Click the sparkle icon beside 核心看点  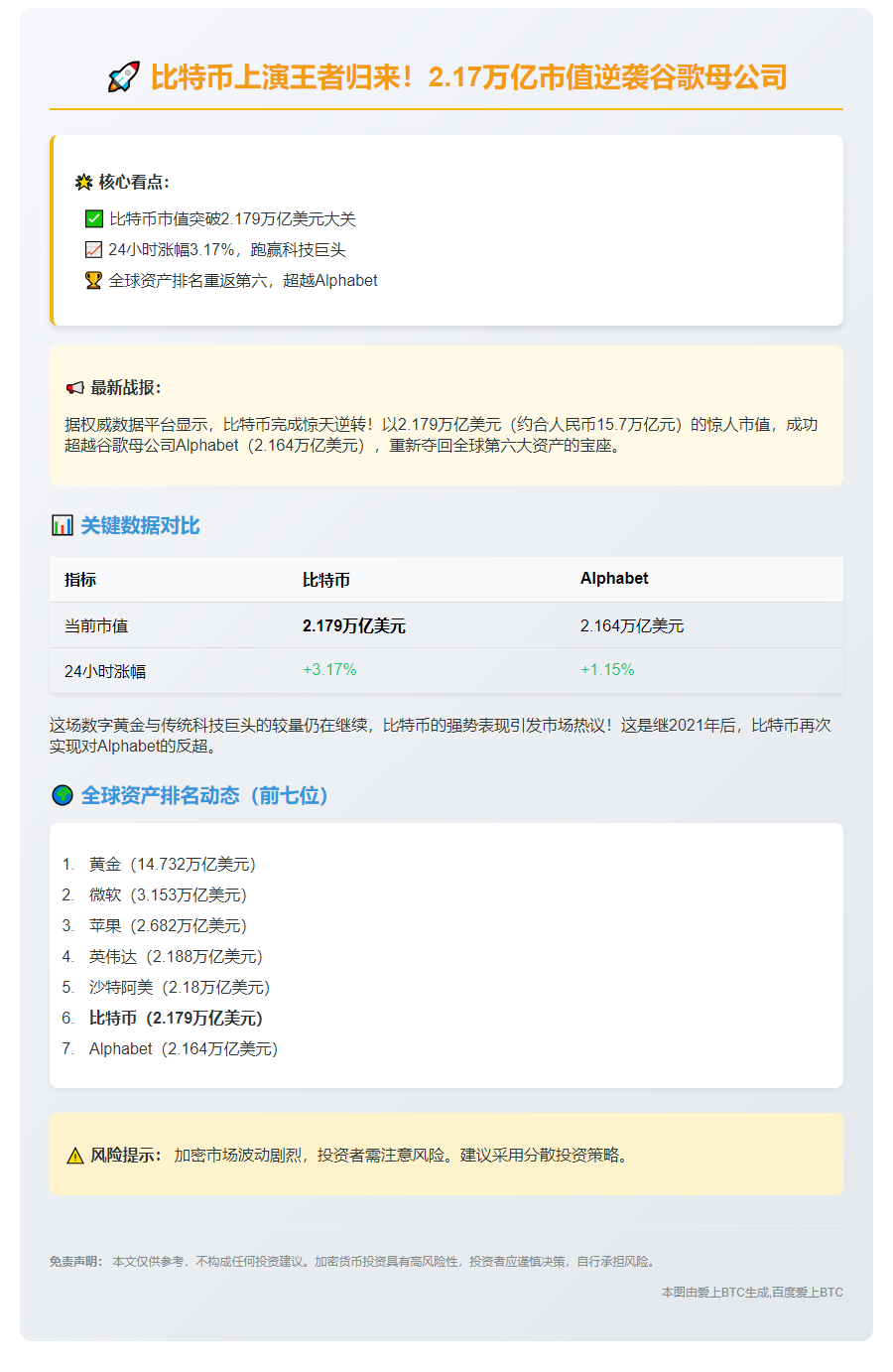pos(83,183)
